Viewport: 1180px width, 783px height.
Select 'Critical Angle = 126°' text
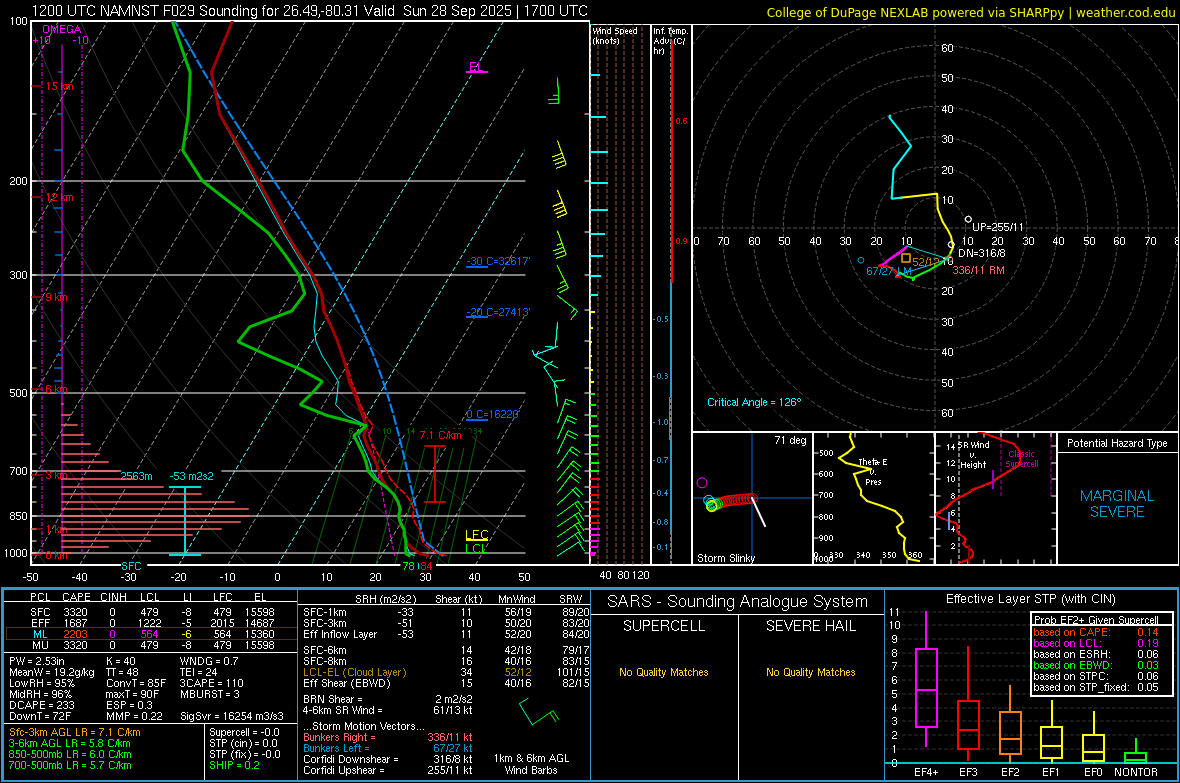pyautogui.click(x=754, y=402)
